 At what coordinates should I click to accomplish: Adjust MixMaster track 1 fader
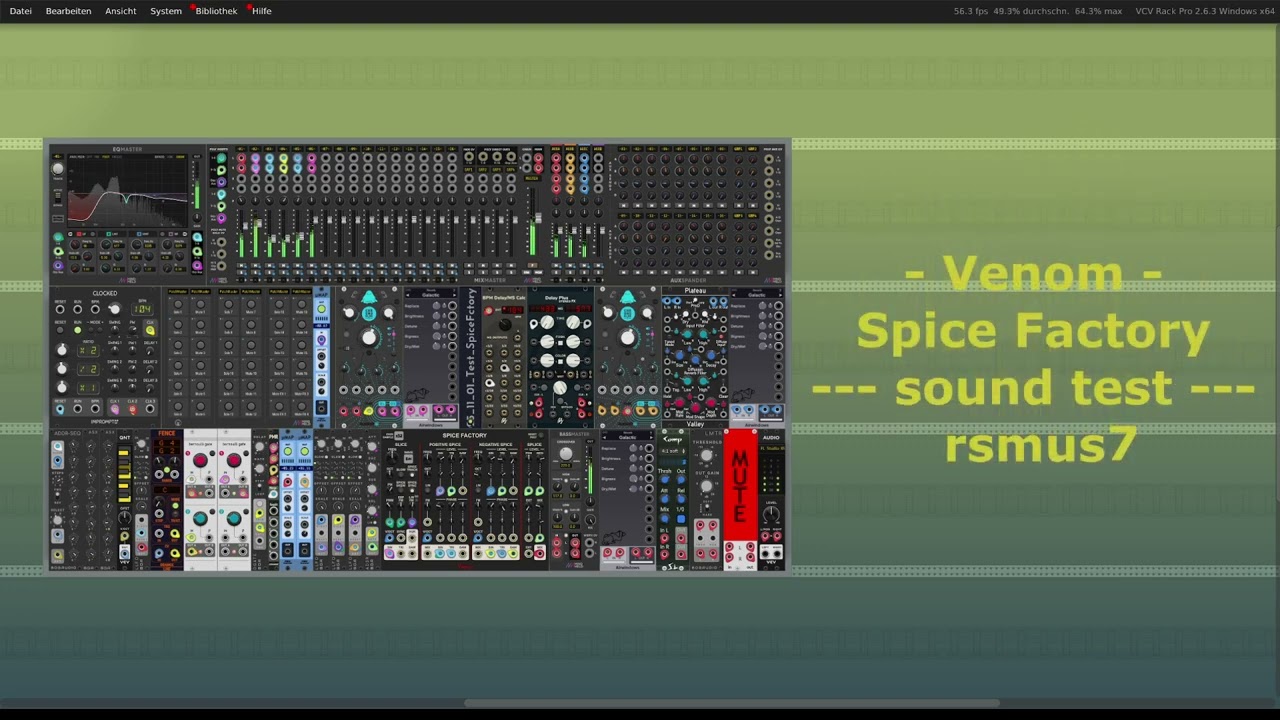(x=245, y=225)
